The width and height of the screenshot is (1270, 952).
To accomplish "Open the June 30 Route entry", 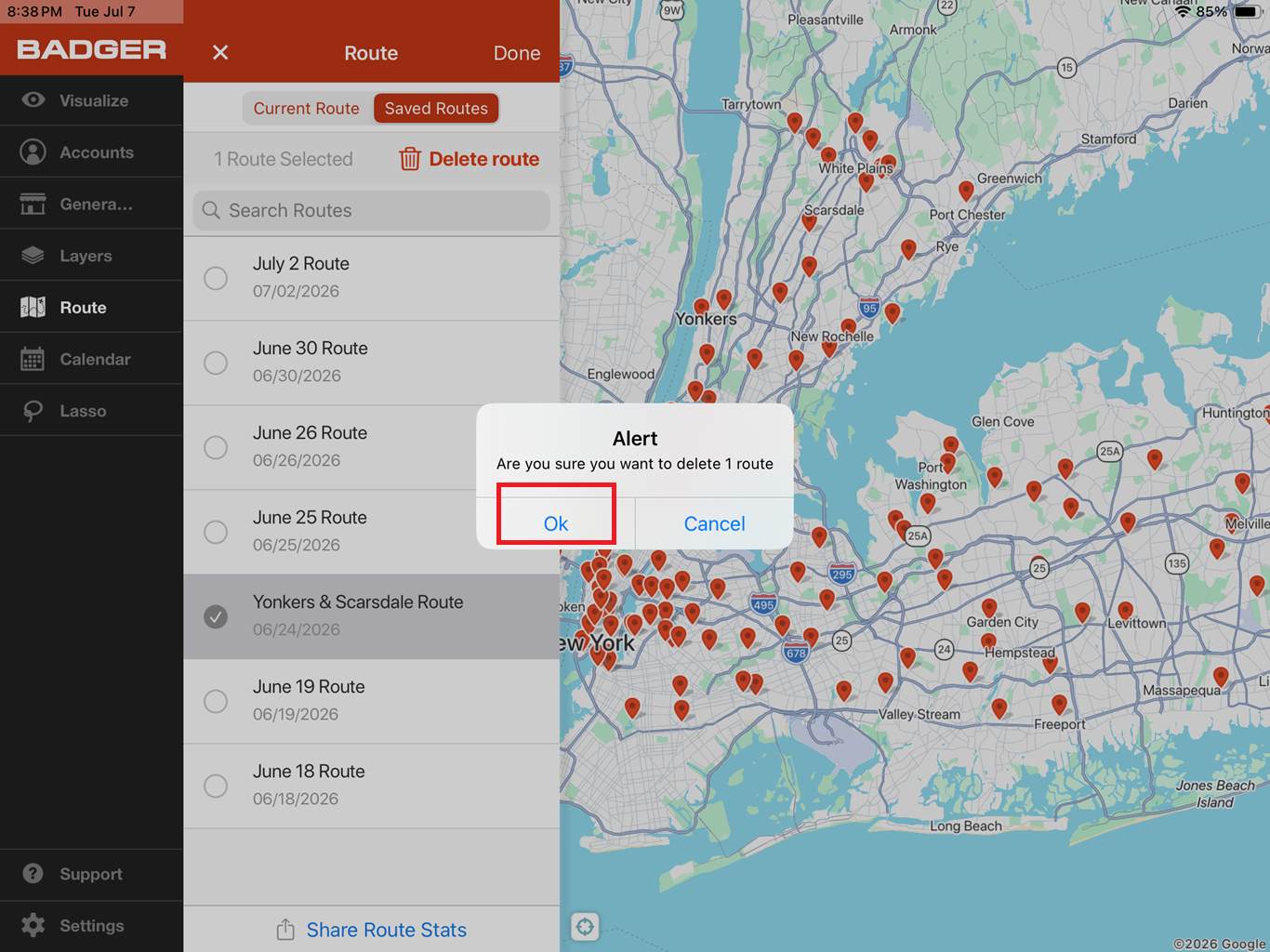I will click(x=372, y=363).
